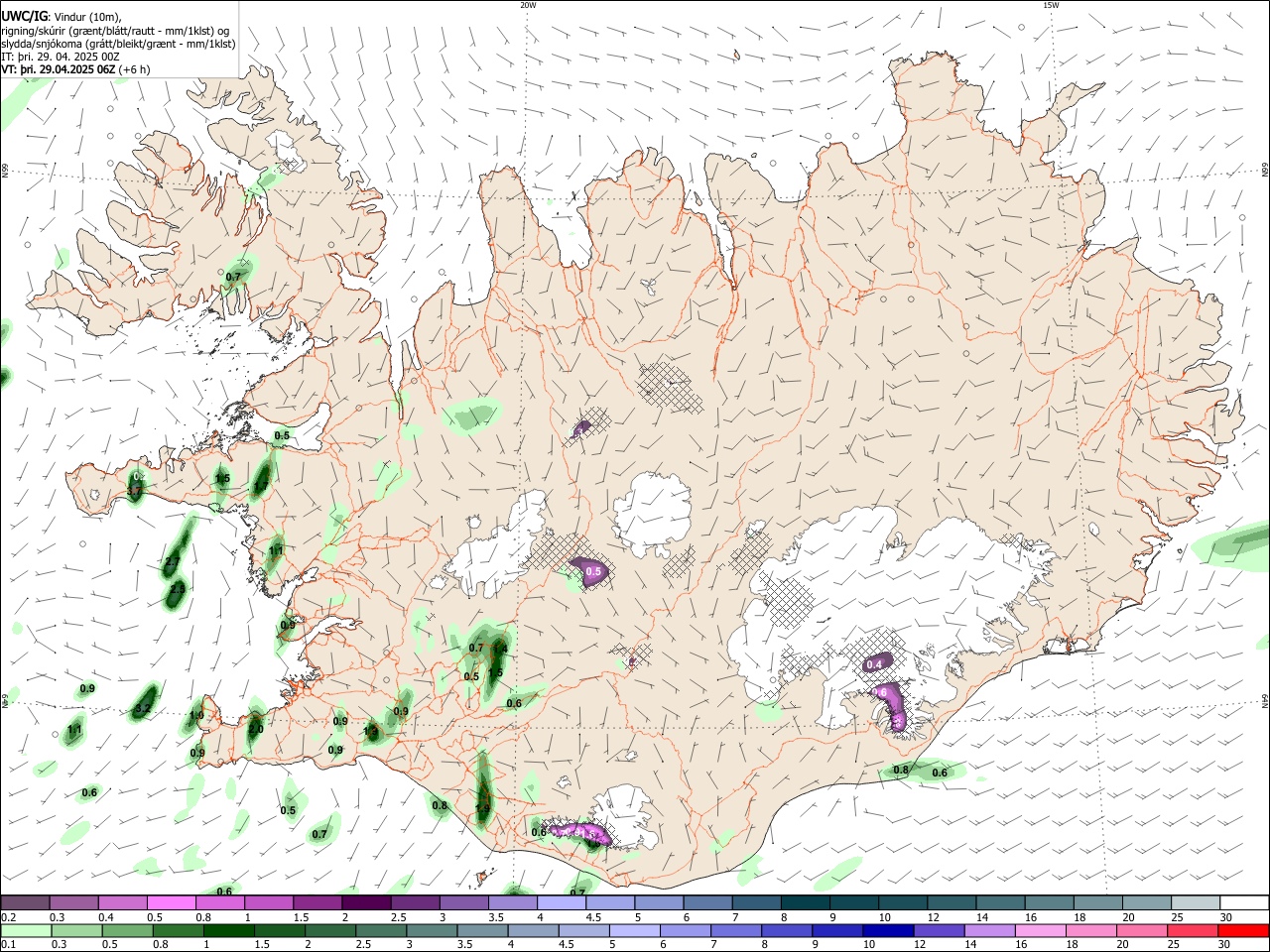
Task: Click the 1.3 precipitation value
Action: point(370,731)
